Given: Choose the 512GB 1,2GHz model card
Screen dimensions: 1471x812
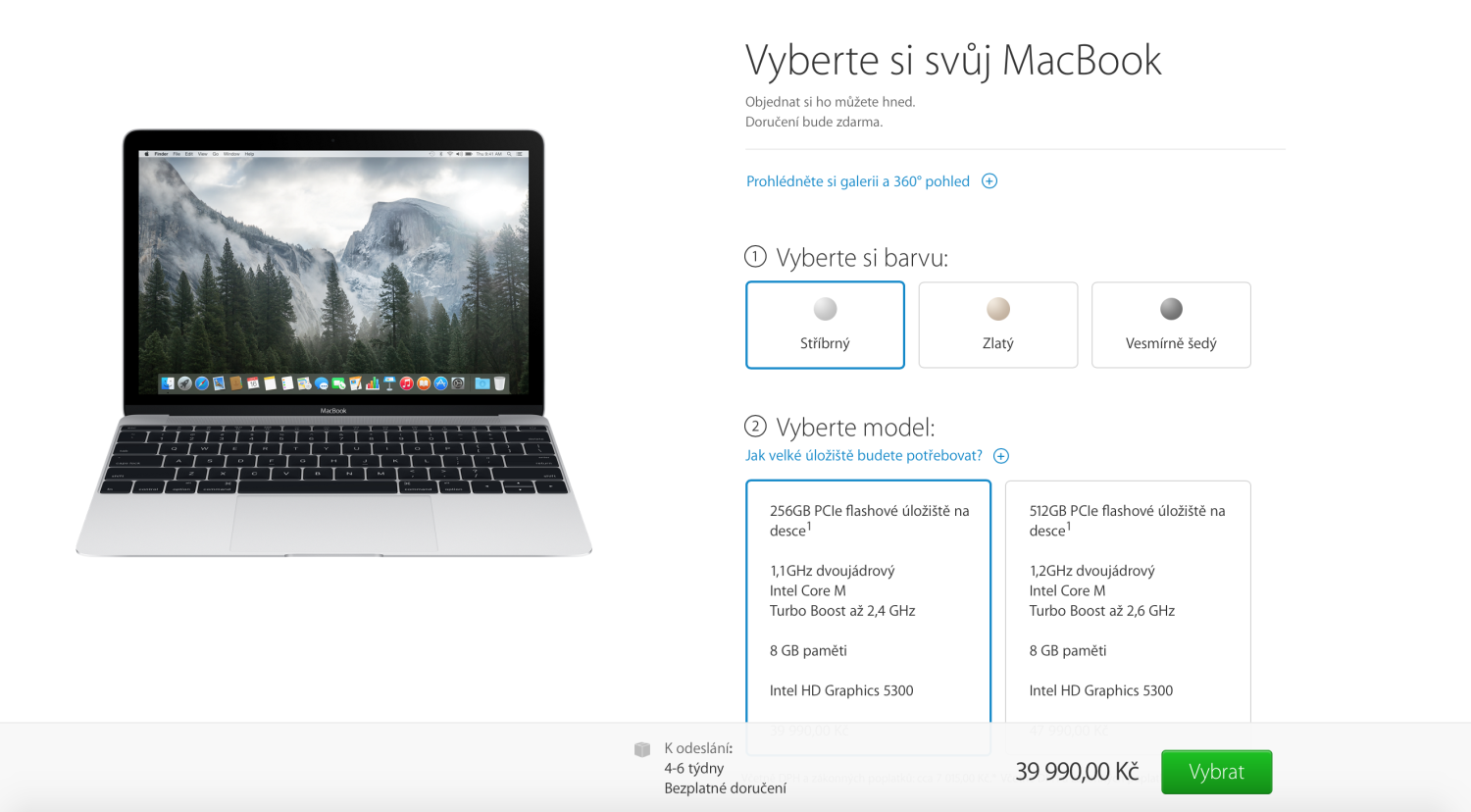Looking at the screenshot, I should coord(1128,601).
